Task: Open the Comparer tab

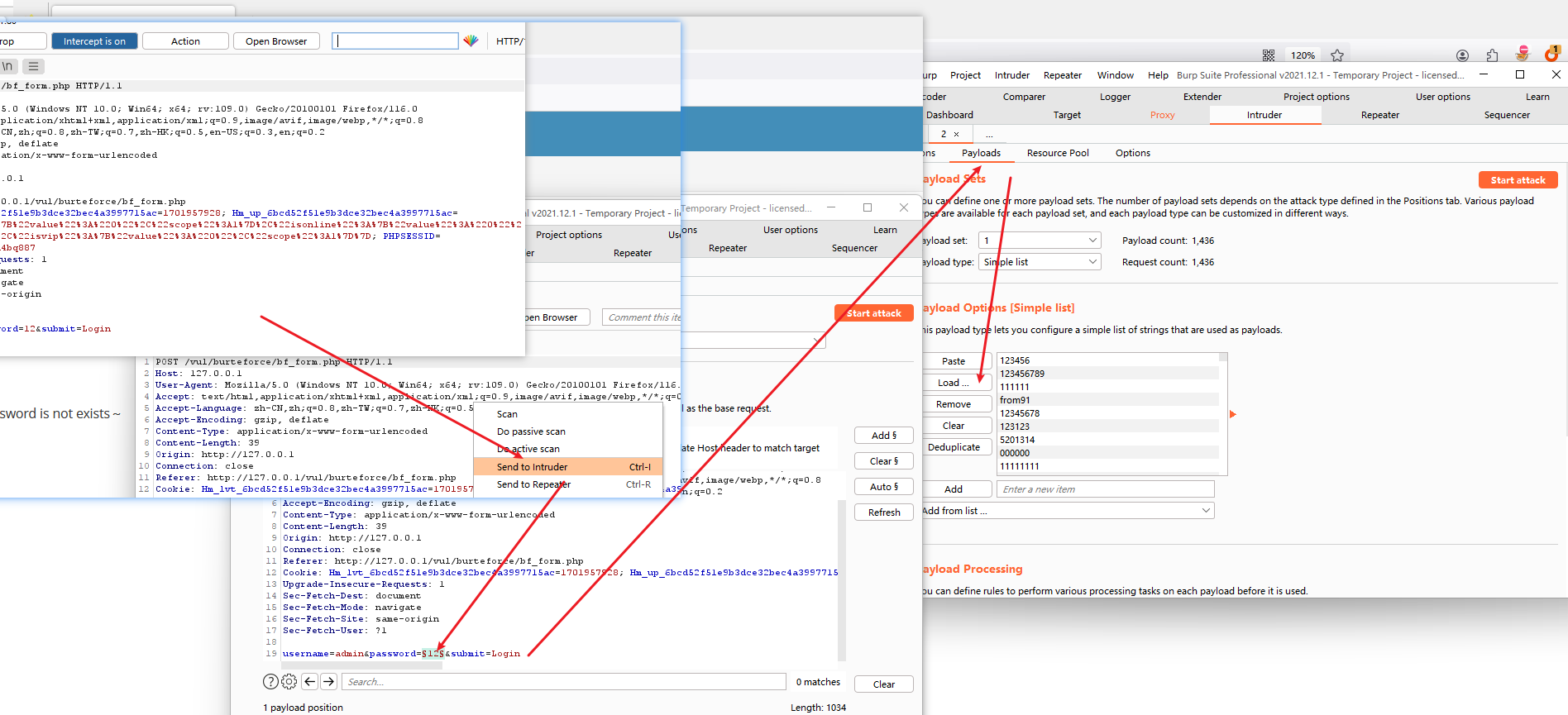Action: 1024,97
